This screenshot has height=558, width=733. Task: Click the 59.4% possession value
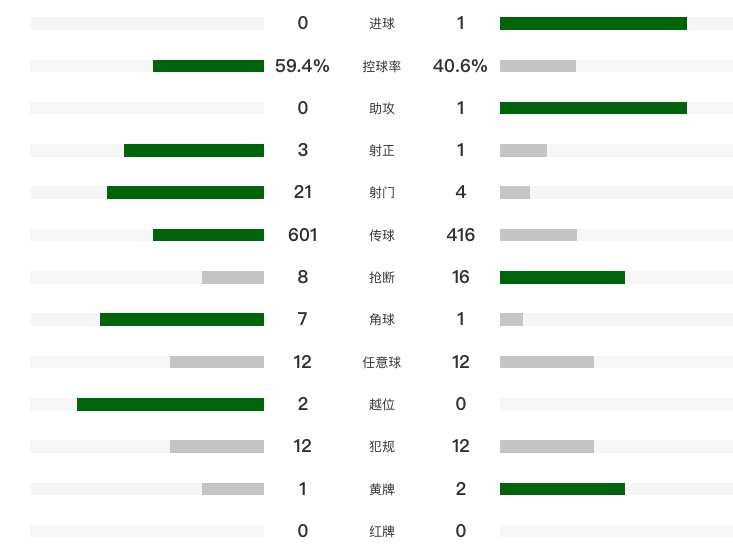[x=302, y=66]
